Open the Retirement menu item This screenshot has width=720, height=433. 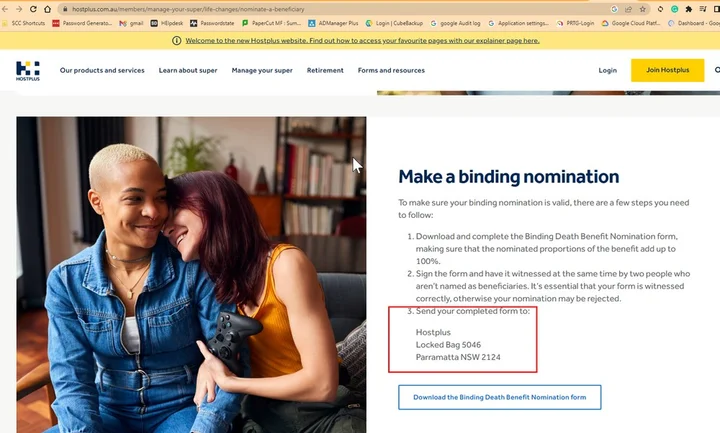point(325,70)
